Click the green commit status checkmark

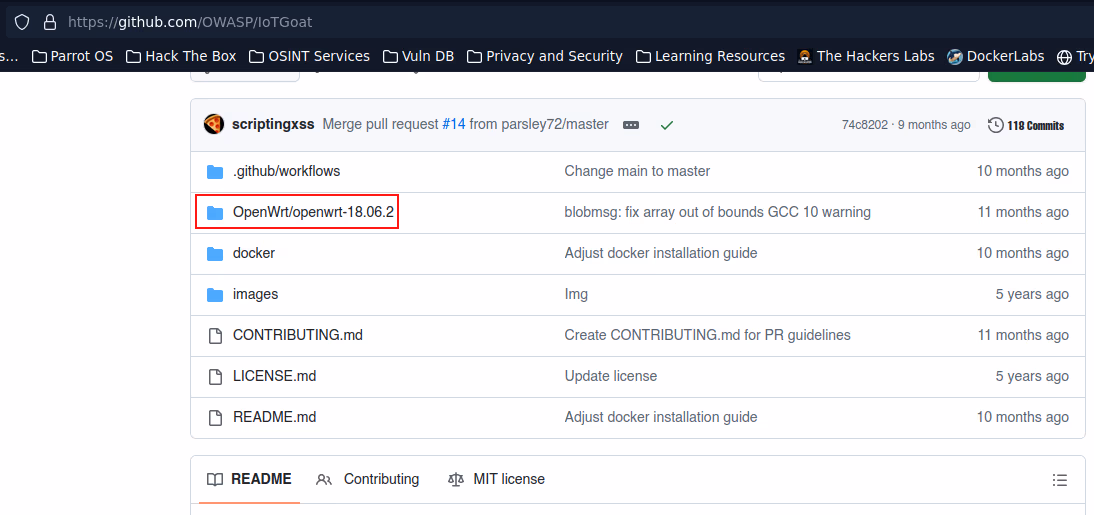(667, 125)
